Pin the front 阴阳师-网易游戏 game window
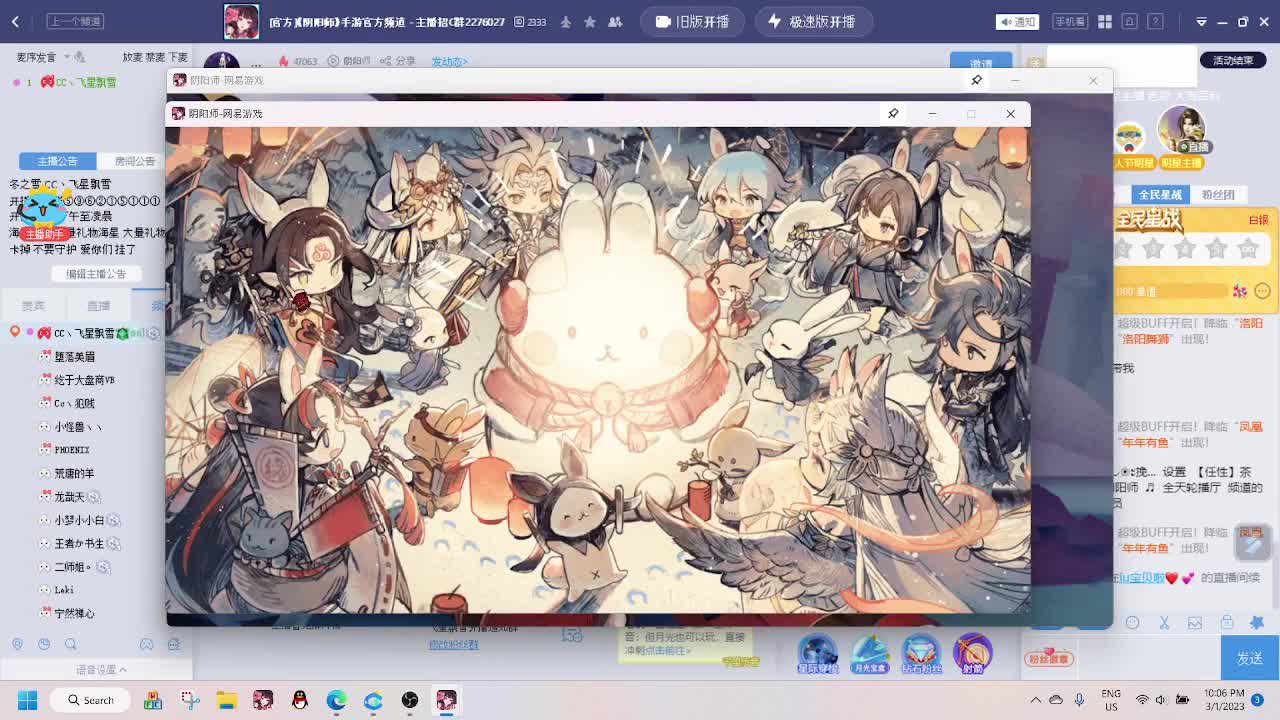 [x=893, y=113]
